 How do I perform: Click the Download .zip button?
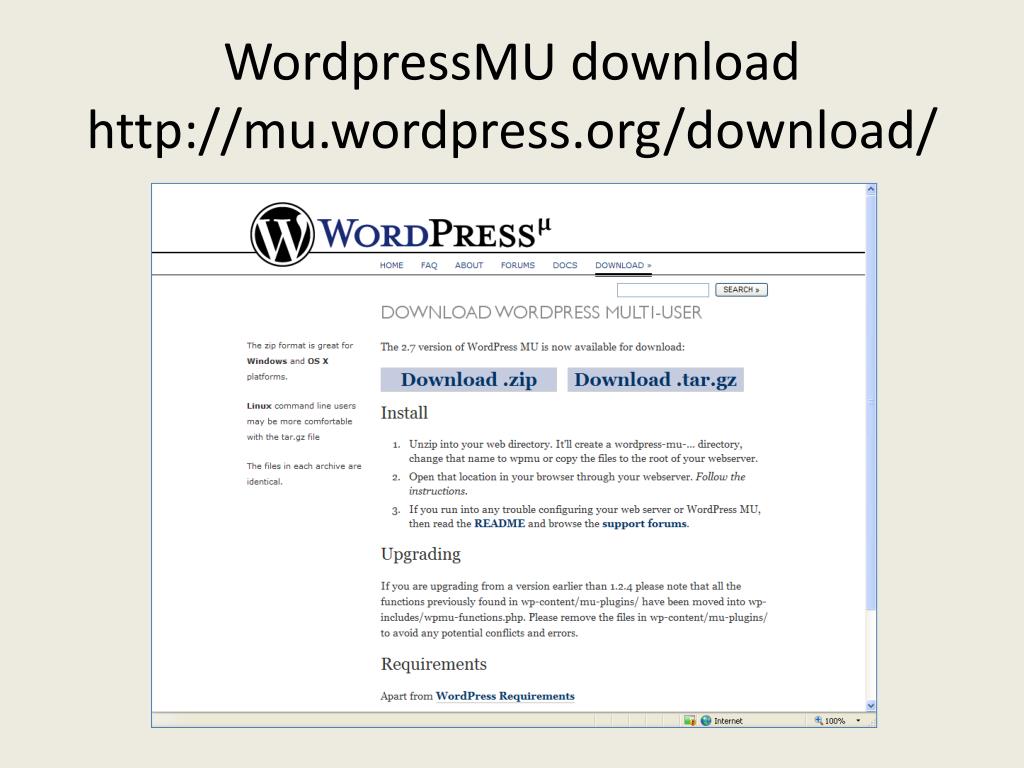click(x=469, y=380)
